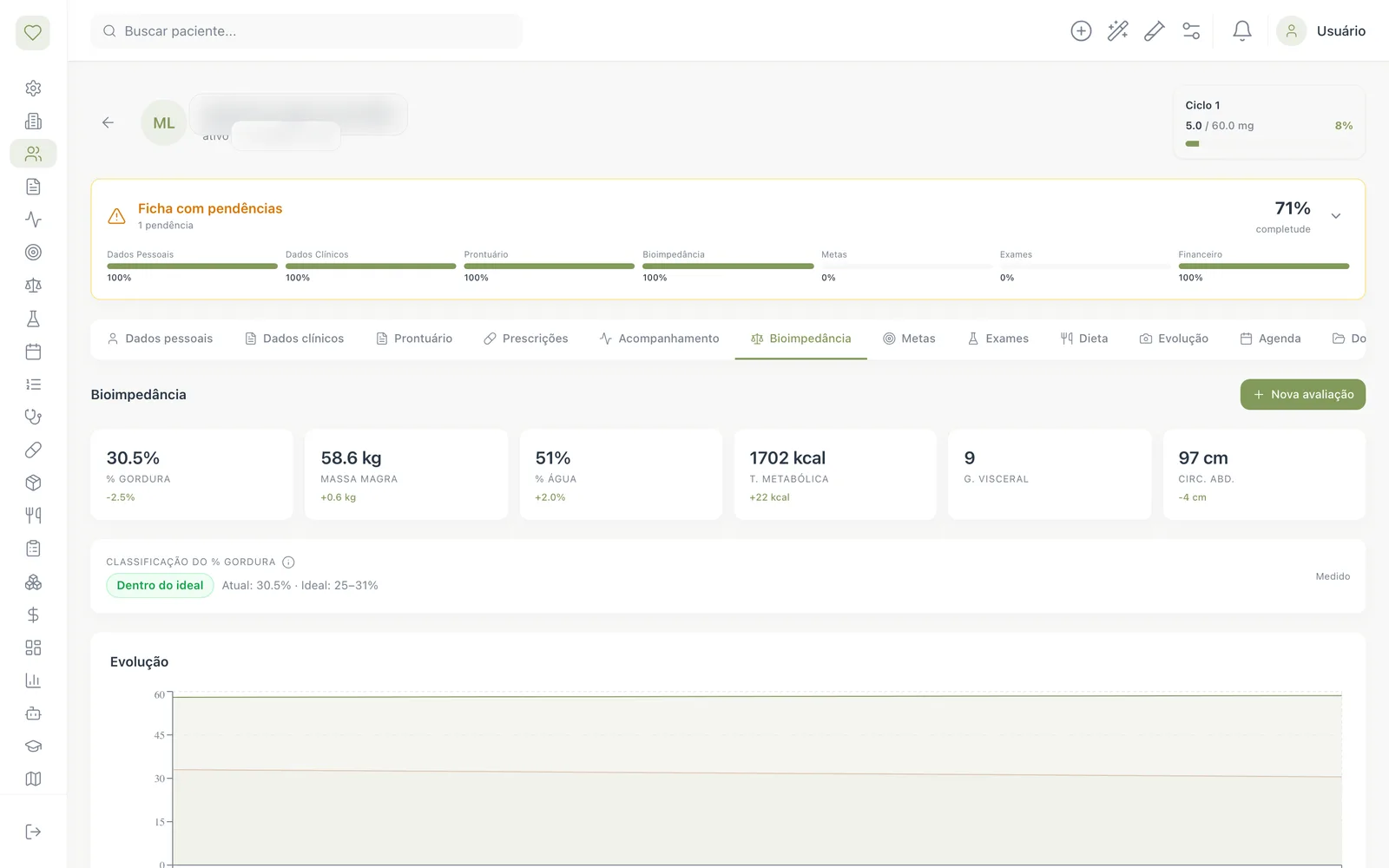
Task: Show info on fat classification
Action: (x=288, y=562)
